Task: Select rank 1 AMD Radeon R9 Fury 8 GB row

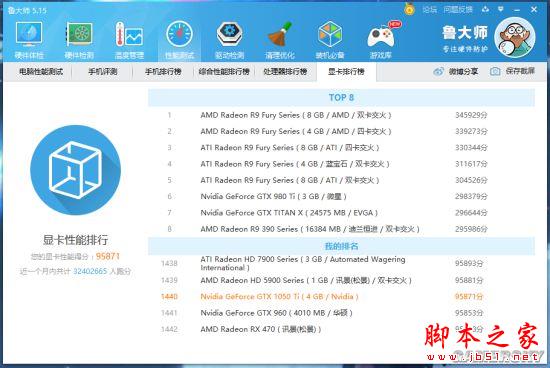Action: 341,115
